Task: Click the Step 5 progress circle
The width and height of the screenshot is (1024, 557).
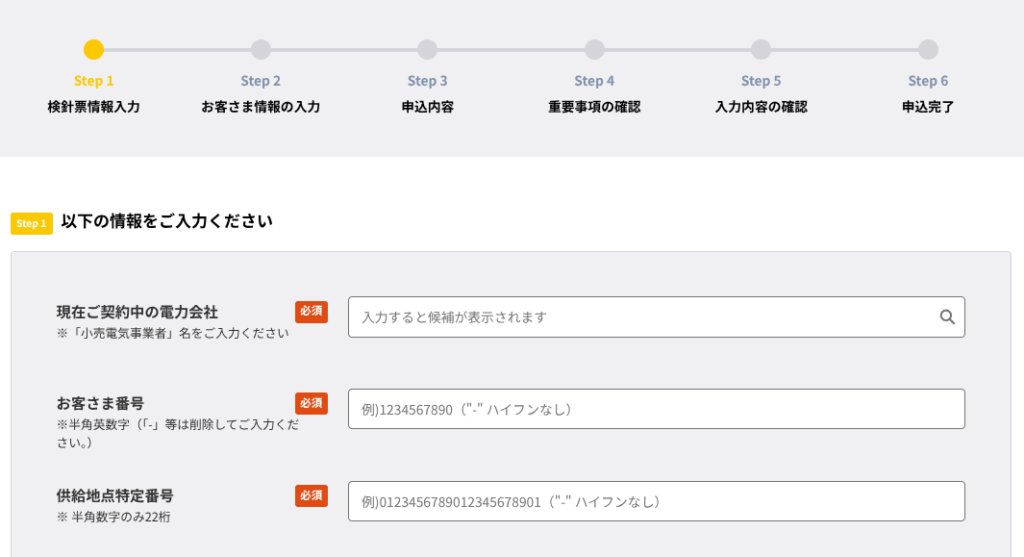Action: point(761,49)
